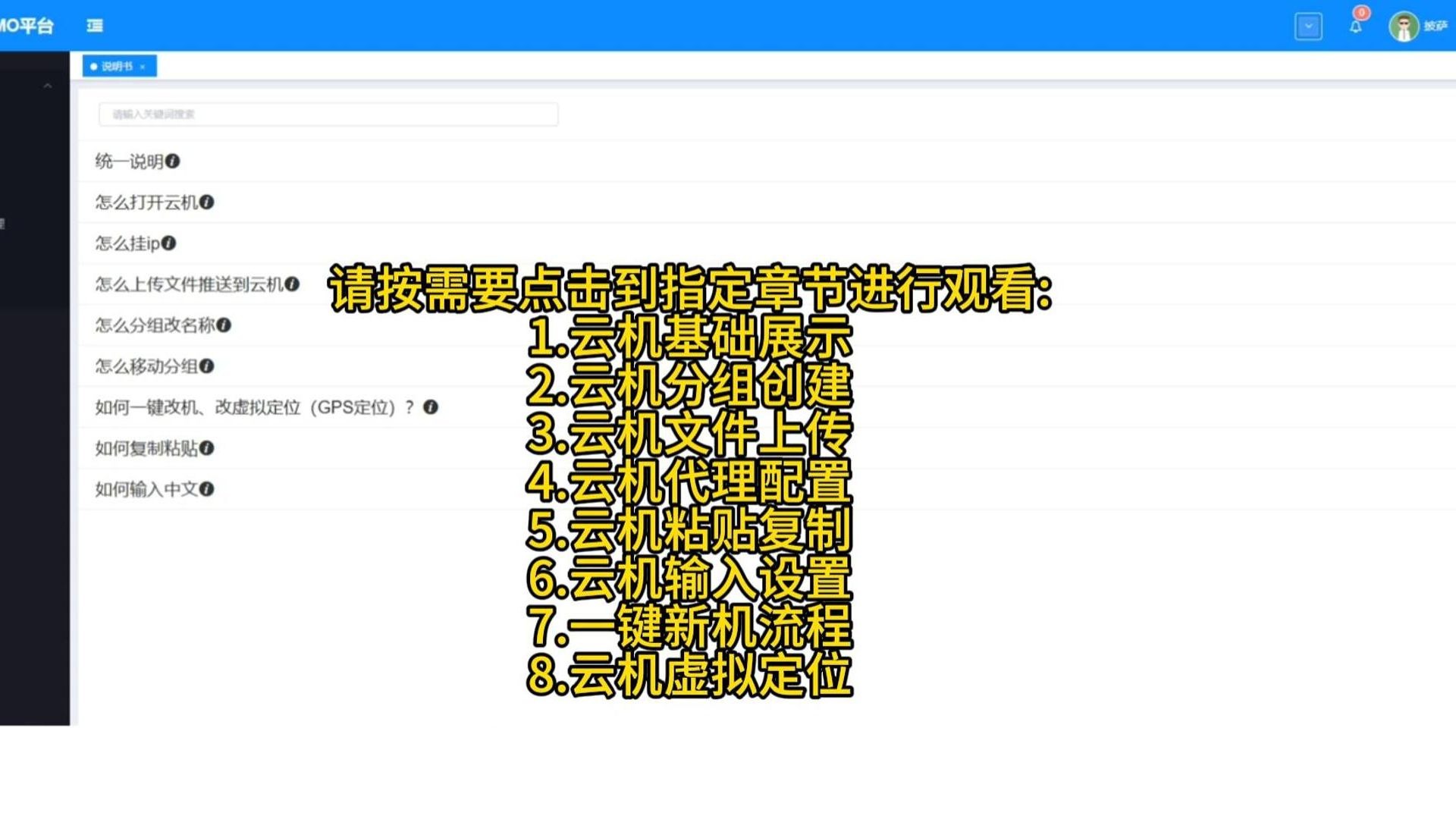
Task: Click info icon beside 统一说明
Action: coord(173,162)
